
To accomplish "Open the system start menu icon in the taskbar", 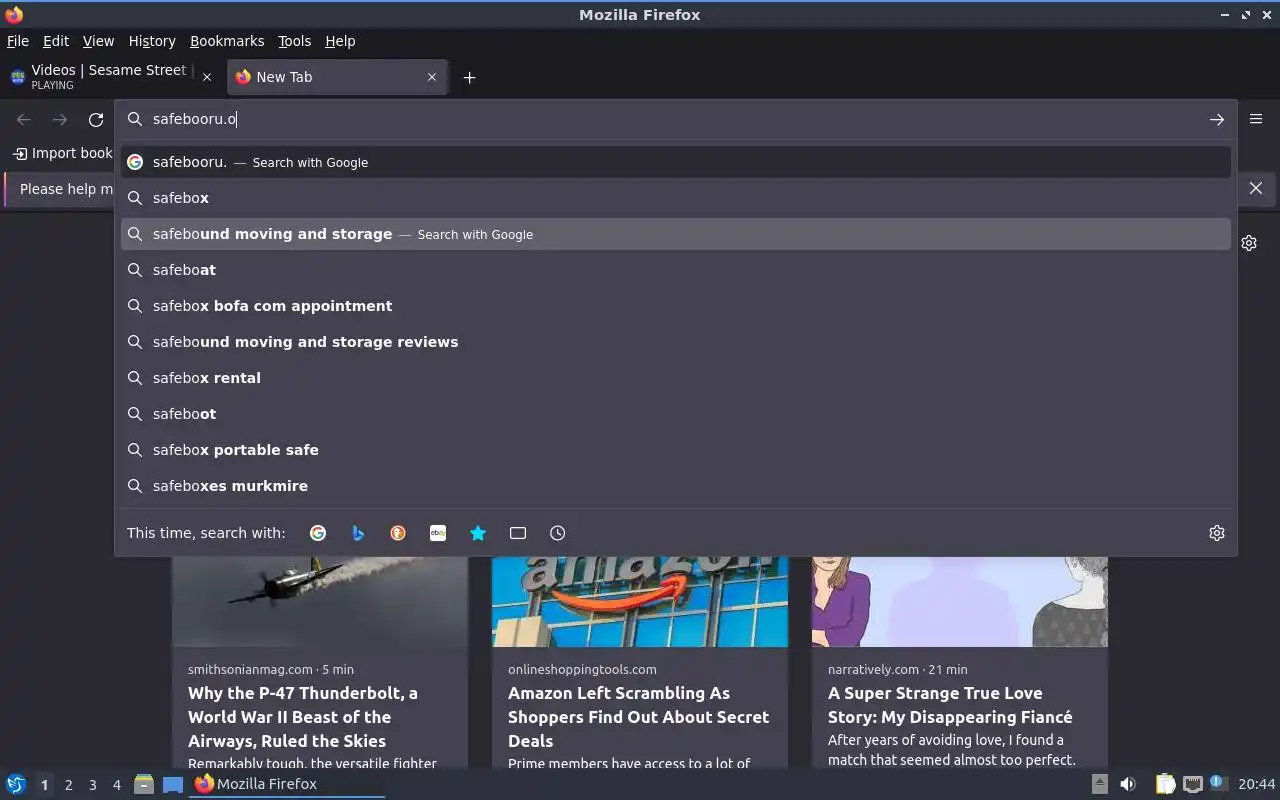I will click(x=16, y=784).
